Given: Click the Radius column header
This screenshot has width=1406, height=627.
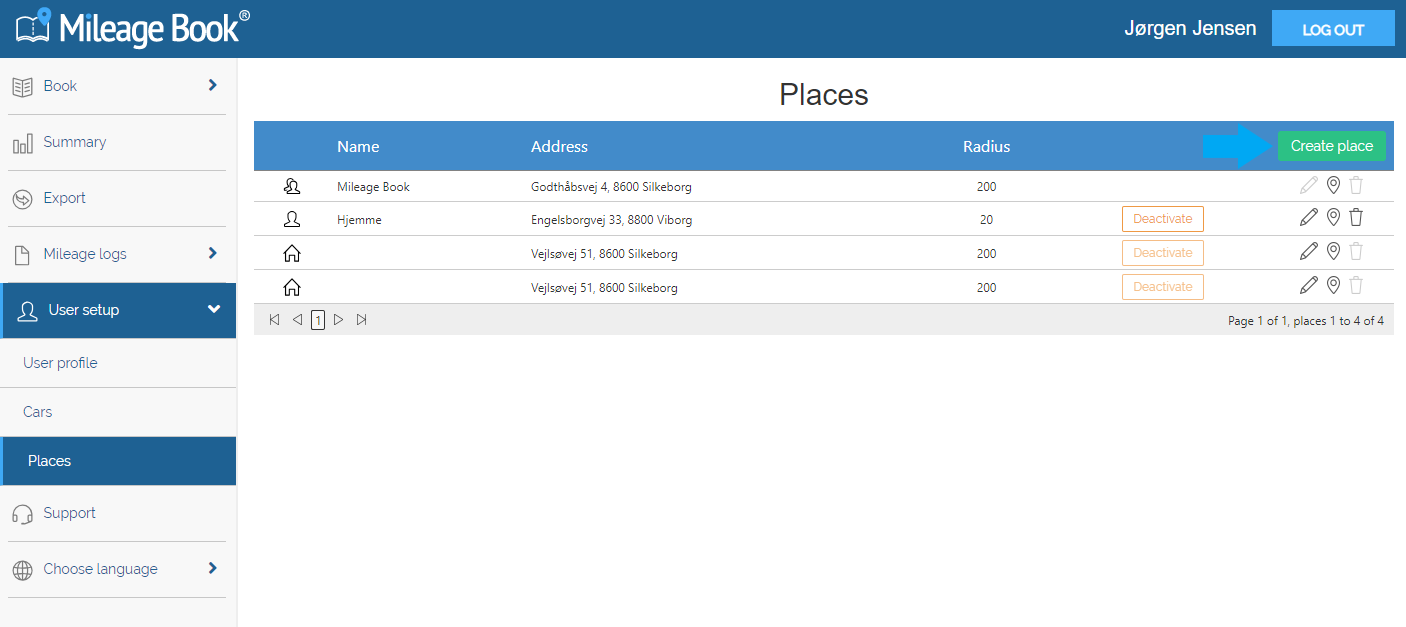Looking at the screenshot, I should pyautogui.click(x=987, y=146).
